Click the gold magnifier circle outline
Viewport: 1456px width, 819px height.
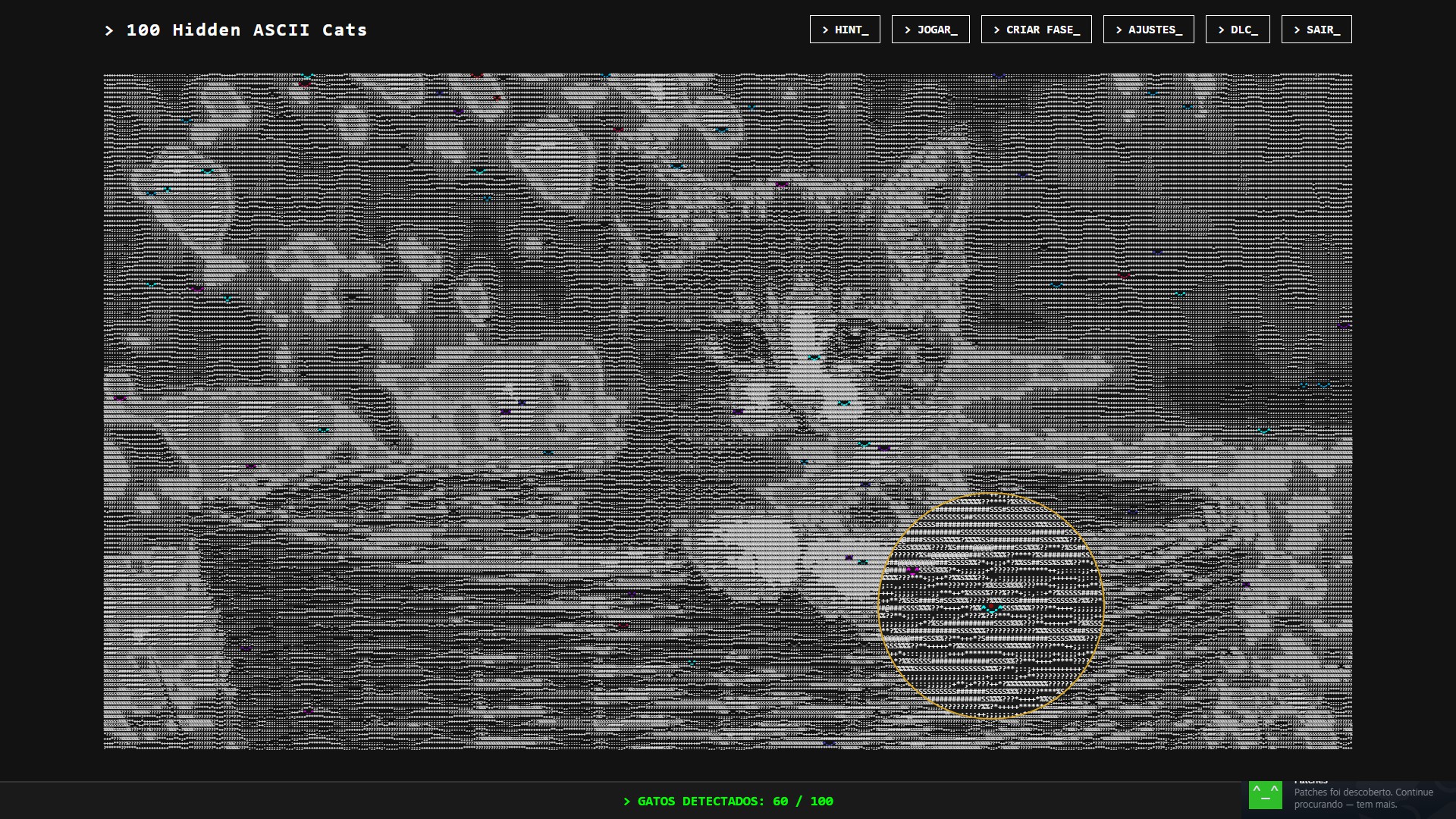pos(990,494)
